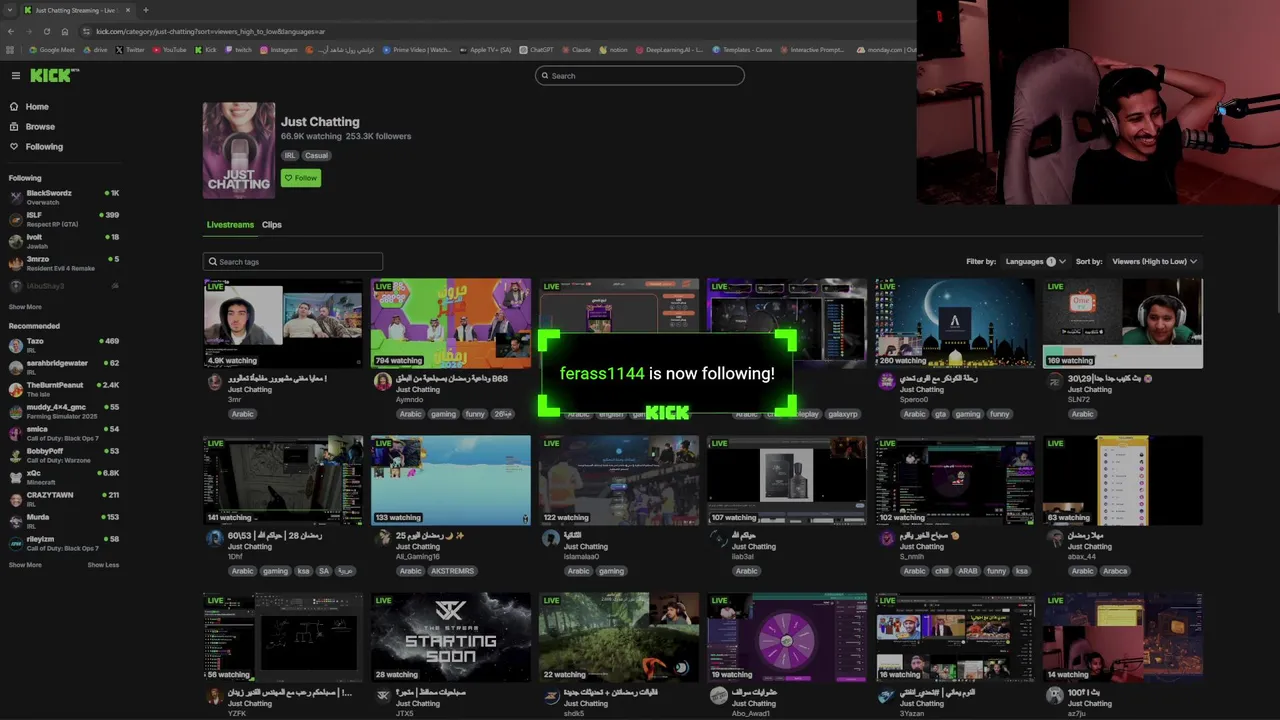Switch to the Livestreams tab

[230, 224]
